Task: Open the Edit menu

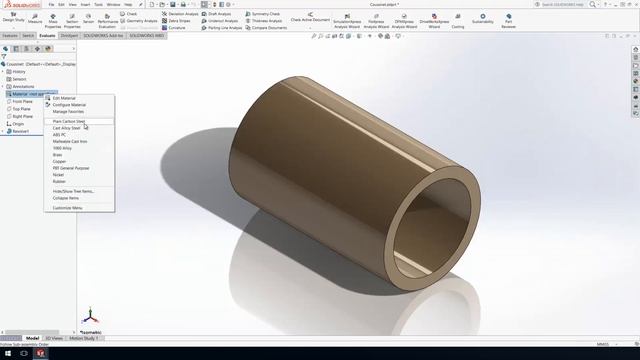Action: [61, 4]
